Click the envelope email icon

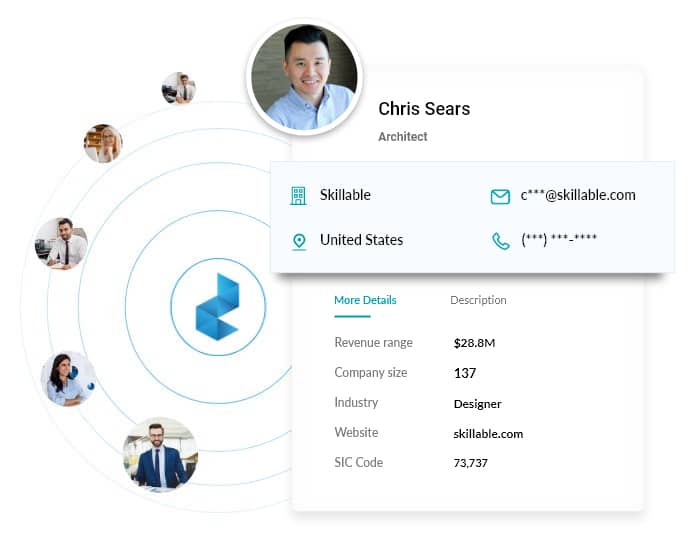tap(500, 197)
